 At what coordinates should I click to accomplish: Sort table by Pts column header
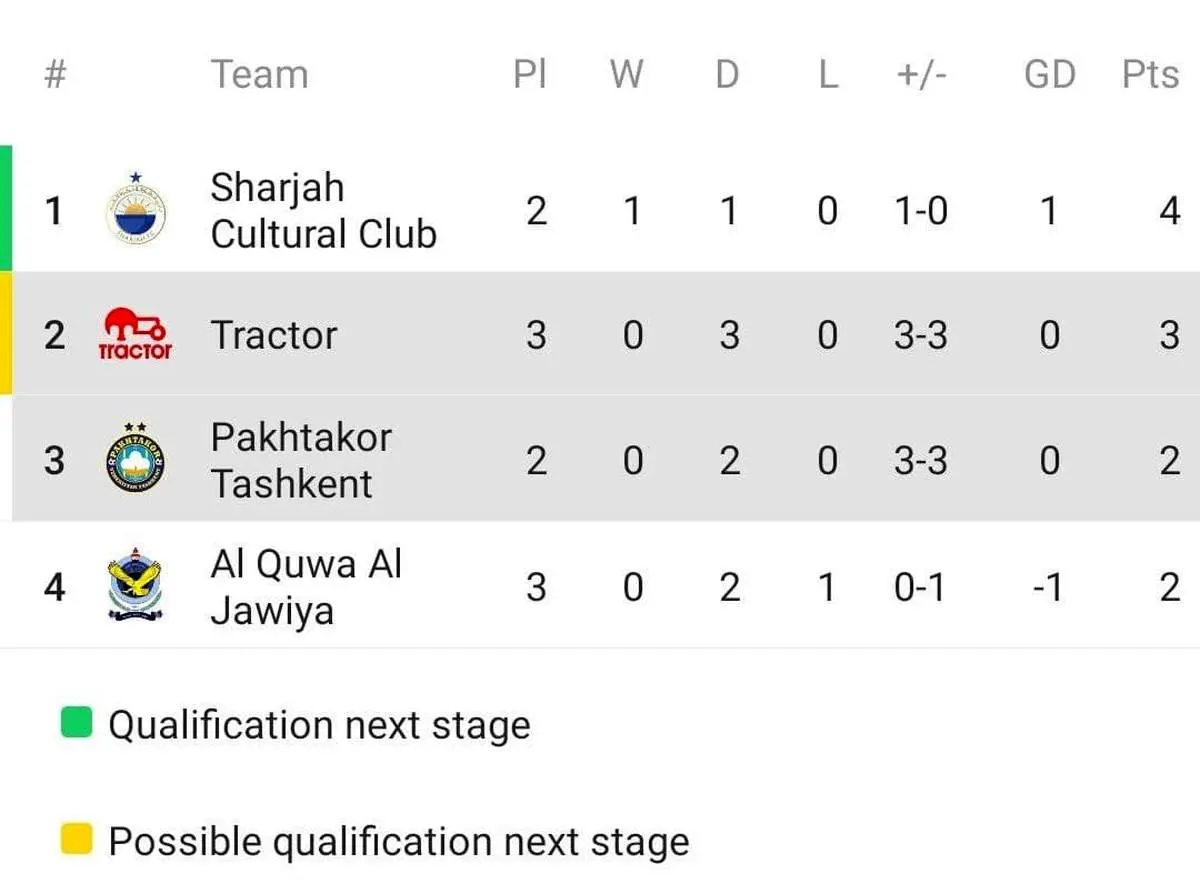(1150, 74)
